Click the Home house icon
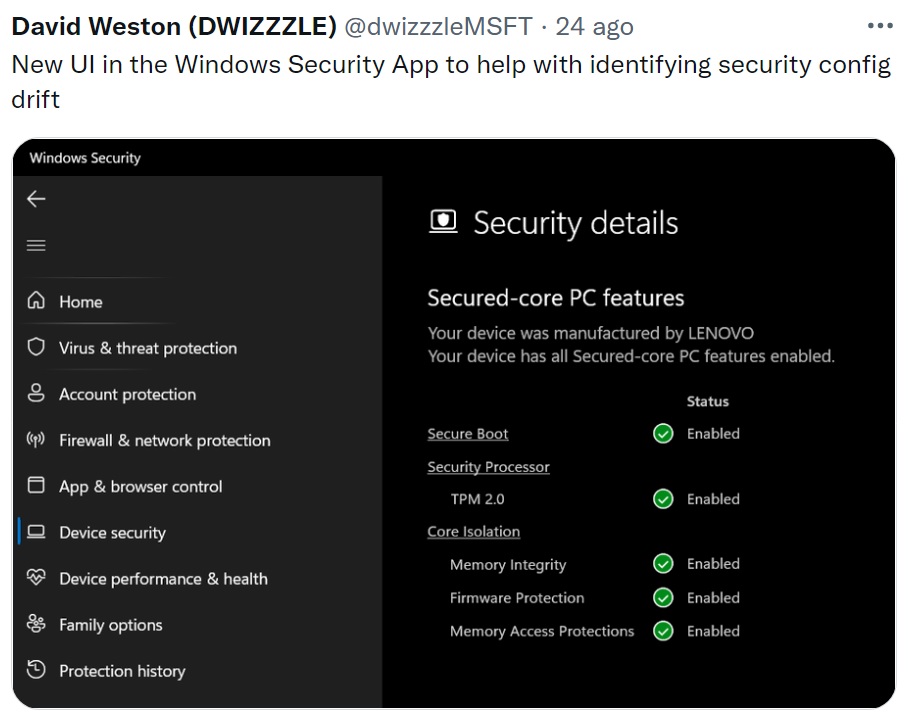The width and height of the screenshot is (910, 716). (36, 301)
